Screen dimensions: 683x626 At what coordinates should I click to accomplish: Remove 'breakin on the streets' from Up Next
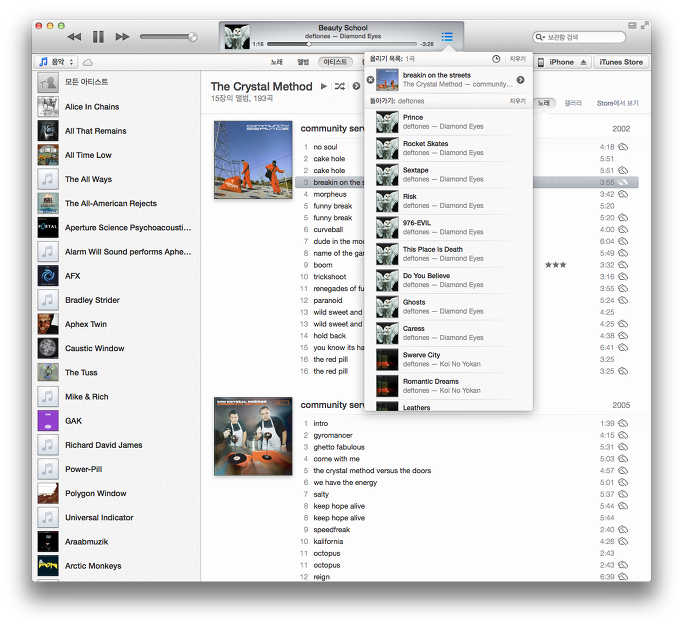370,80
